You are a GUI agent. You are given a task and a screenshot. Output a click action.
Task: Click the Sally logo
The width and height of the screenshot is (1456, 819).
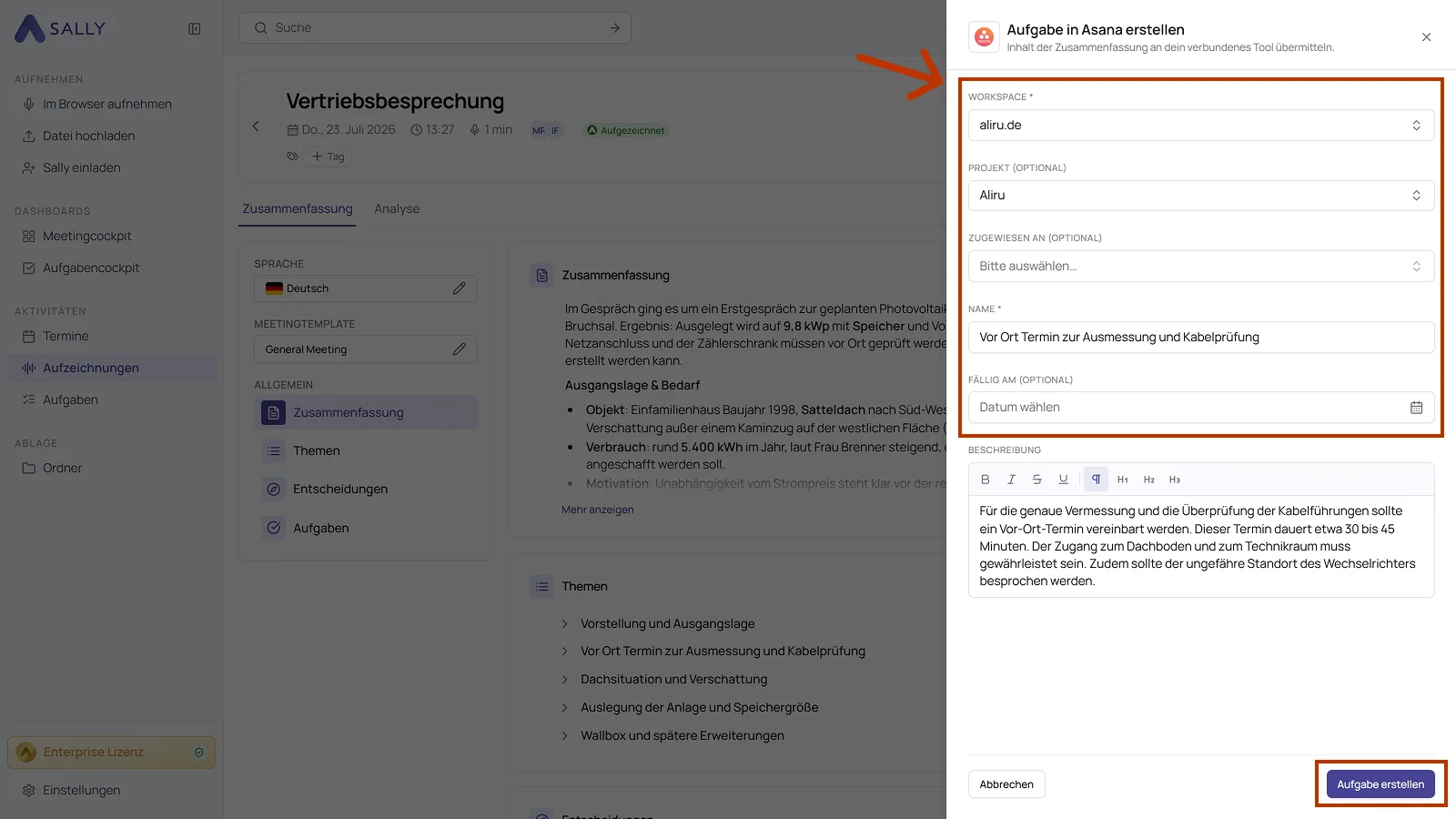click(x=60, y=28)
